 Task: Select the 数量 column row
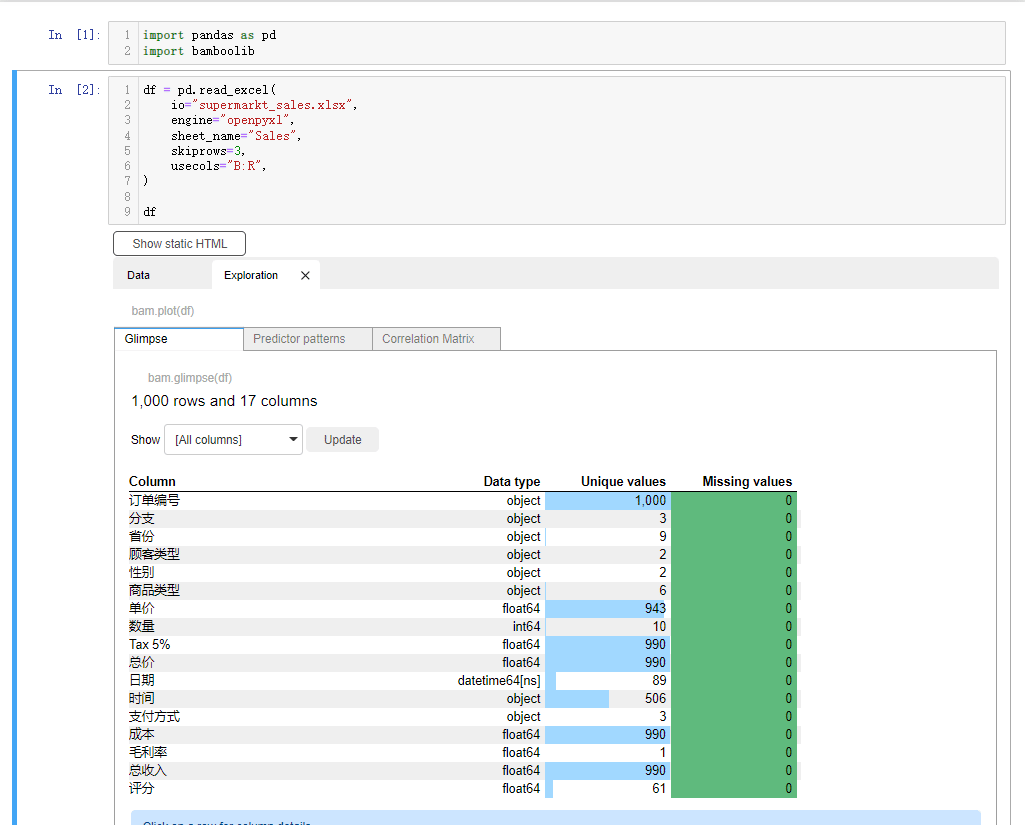pos(463,626)
